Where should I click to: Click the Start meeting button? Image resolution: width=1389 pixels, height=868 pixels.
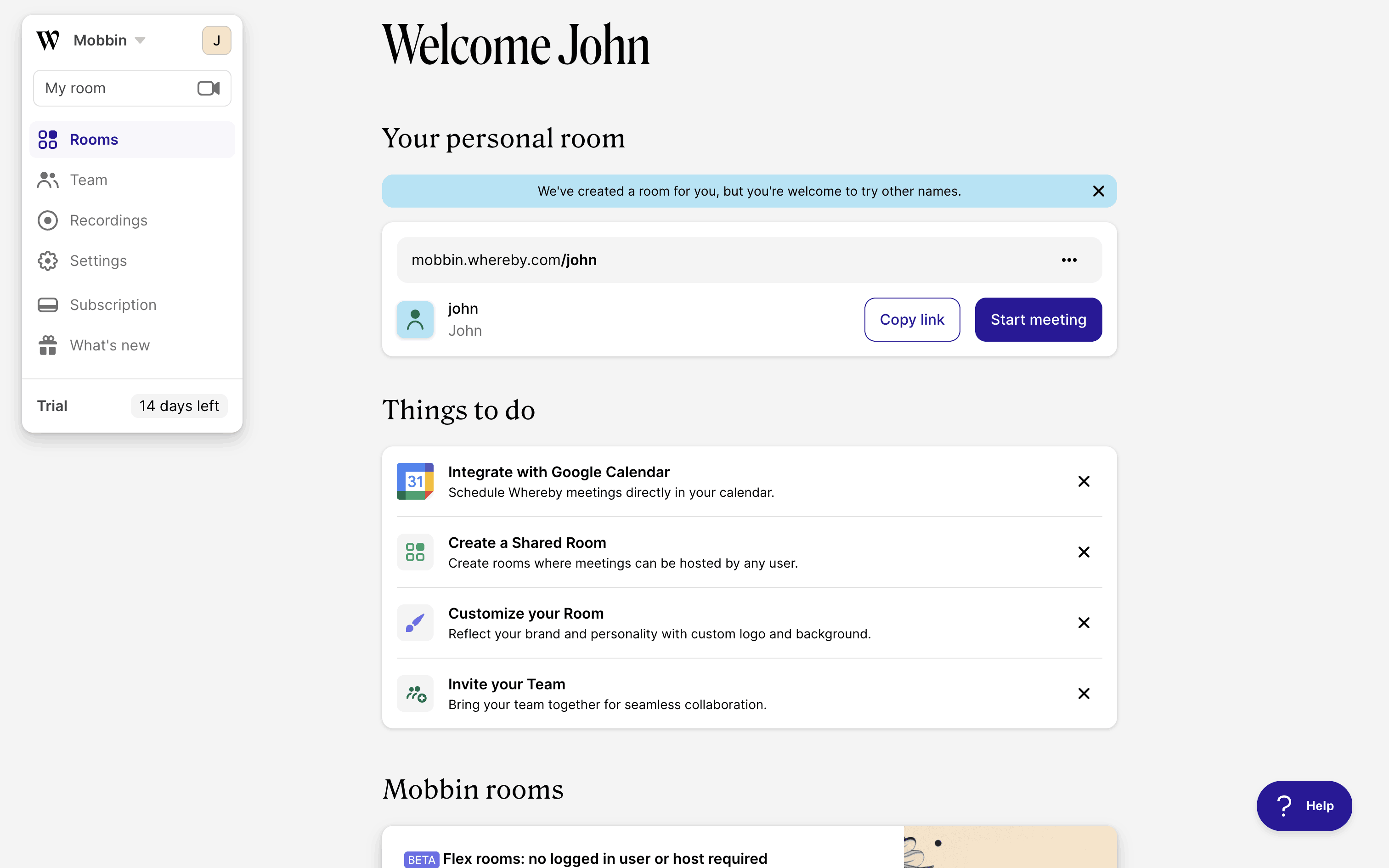coord(1038,320)
